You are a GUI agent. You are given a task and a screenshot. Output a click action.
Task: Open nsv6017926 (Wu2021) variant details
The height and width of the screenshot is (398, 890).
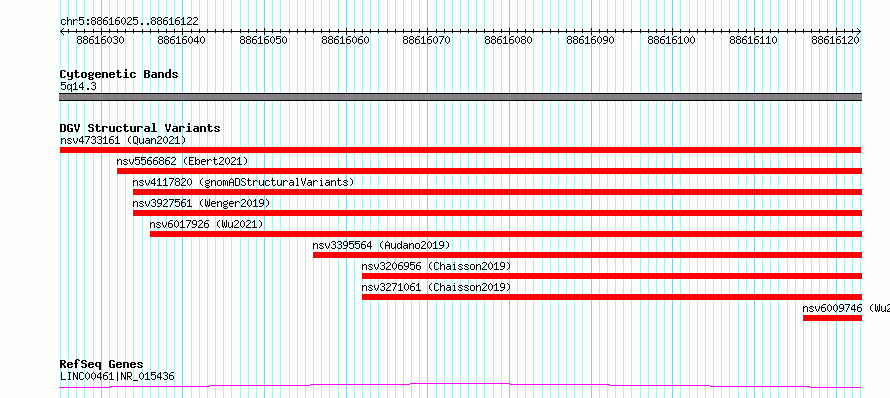coord(207,224)
